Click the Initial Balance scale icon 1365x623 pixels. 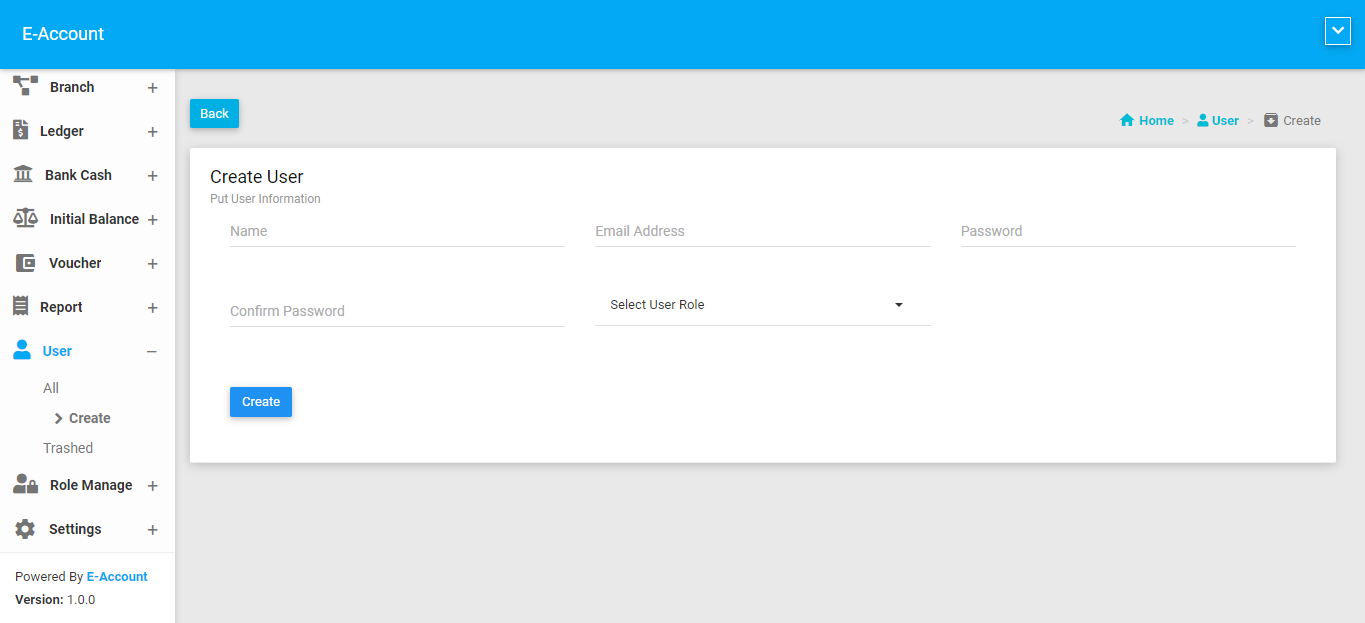click(25, 219)
